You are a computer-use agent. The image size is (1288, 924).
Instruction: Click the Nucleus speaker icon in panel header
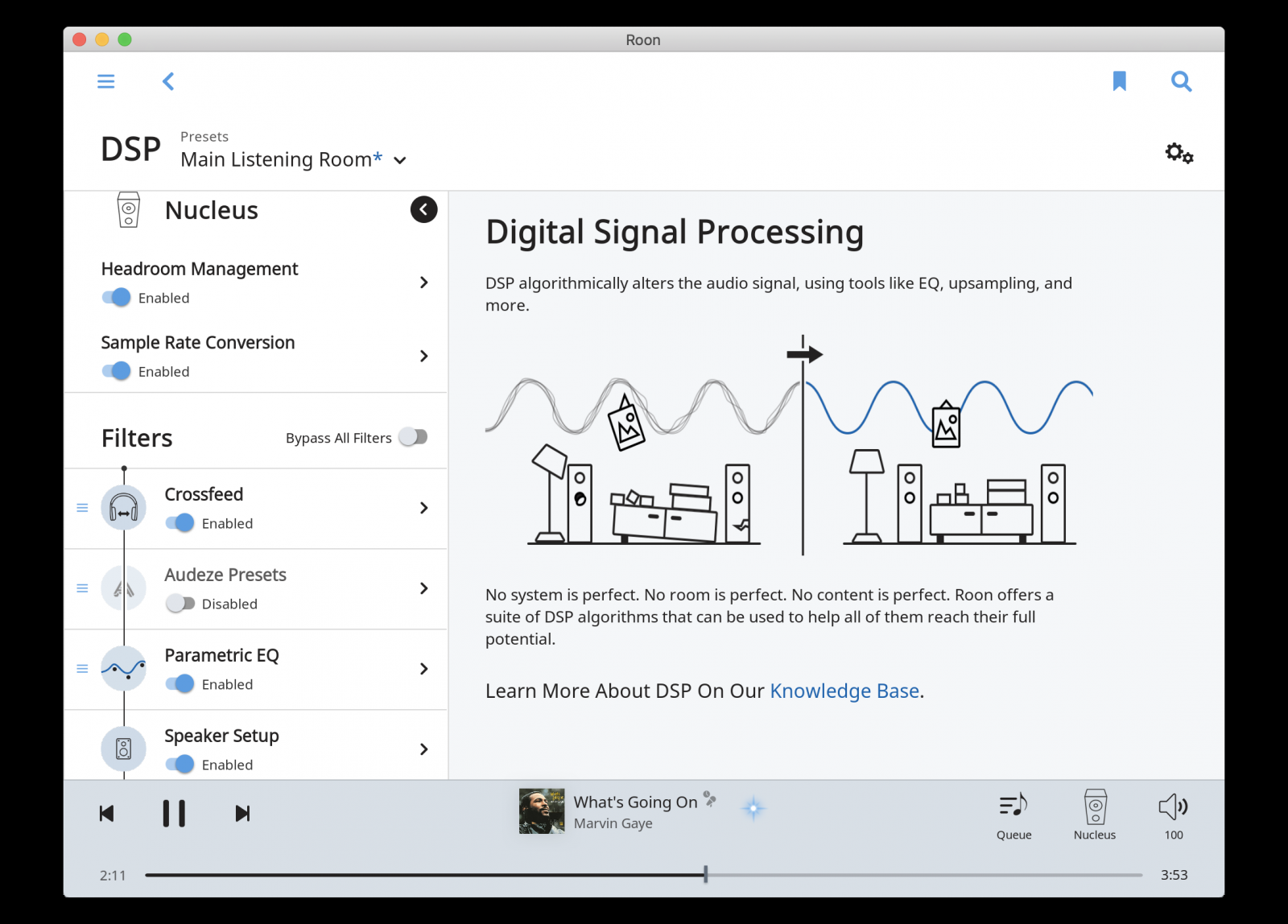[x=129, y=209]
